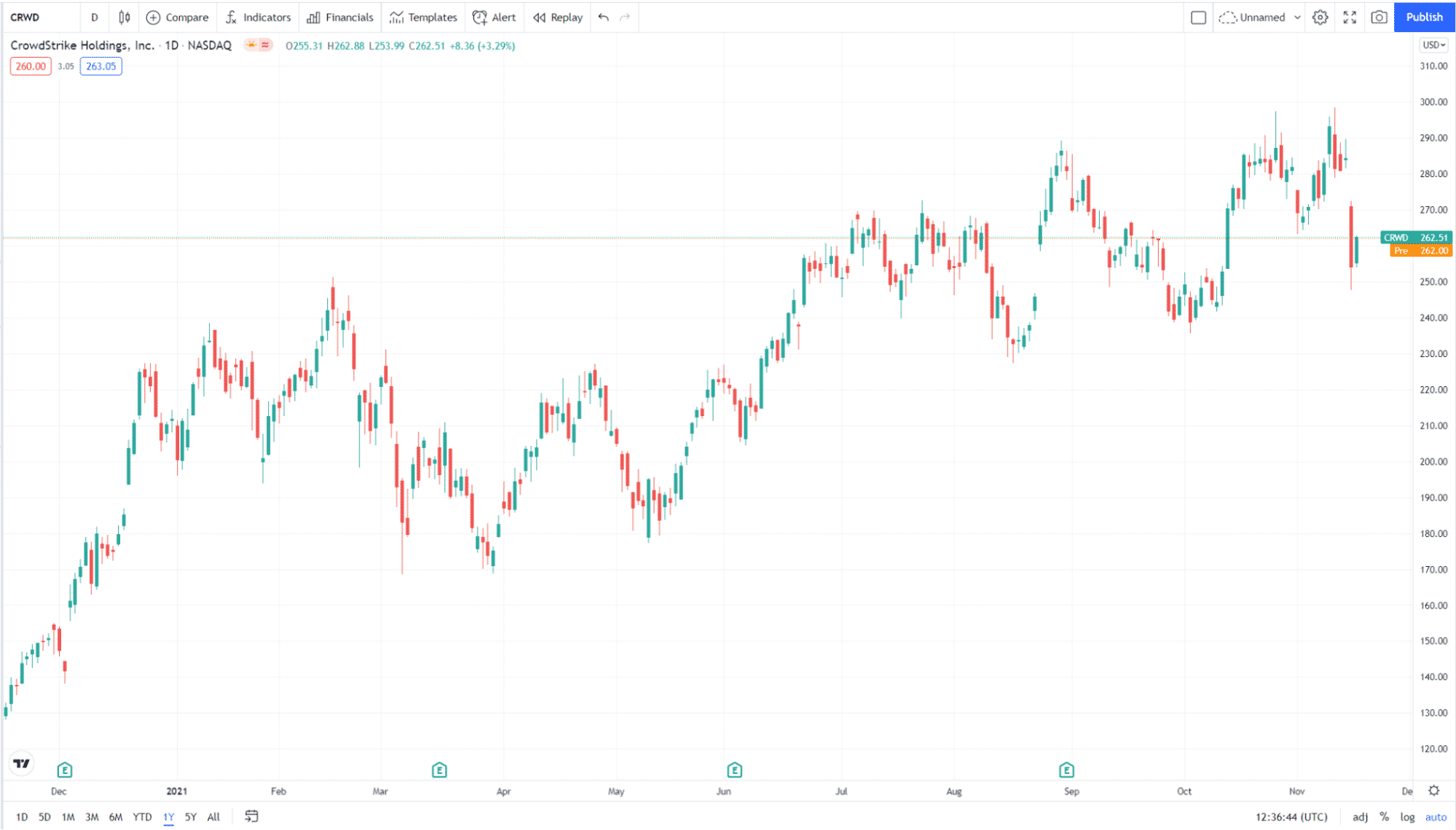
Task: Change the D interval setting
Action: click(95, 17)
